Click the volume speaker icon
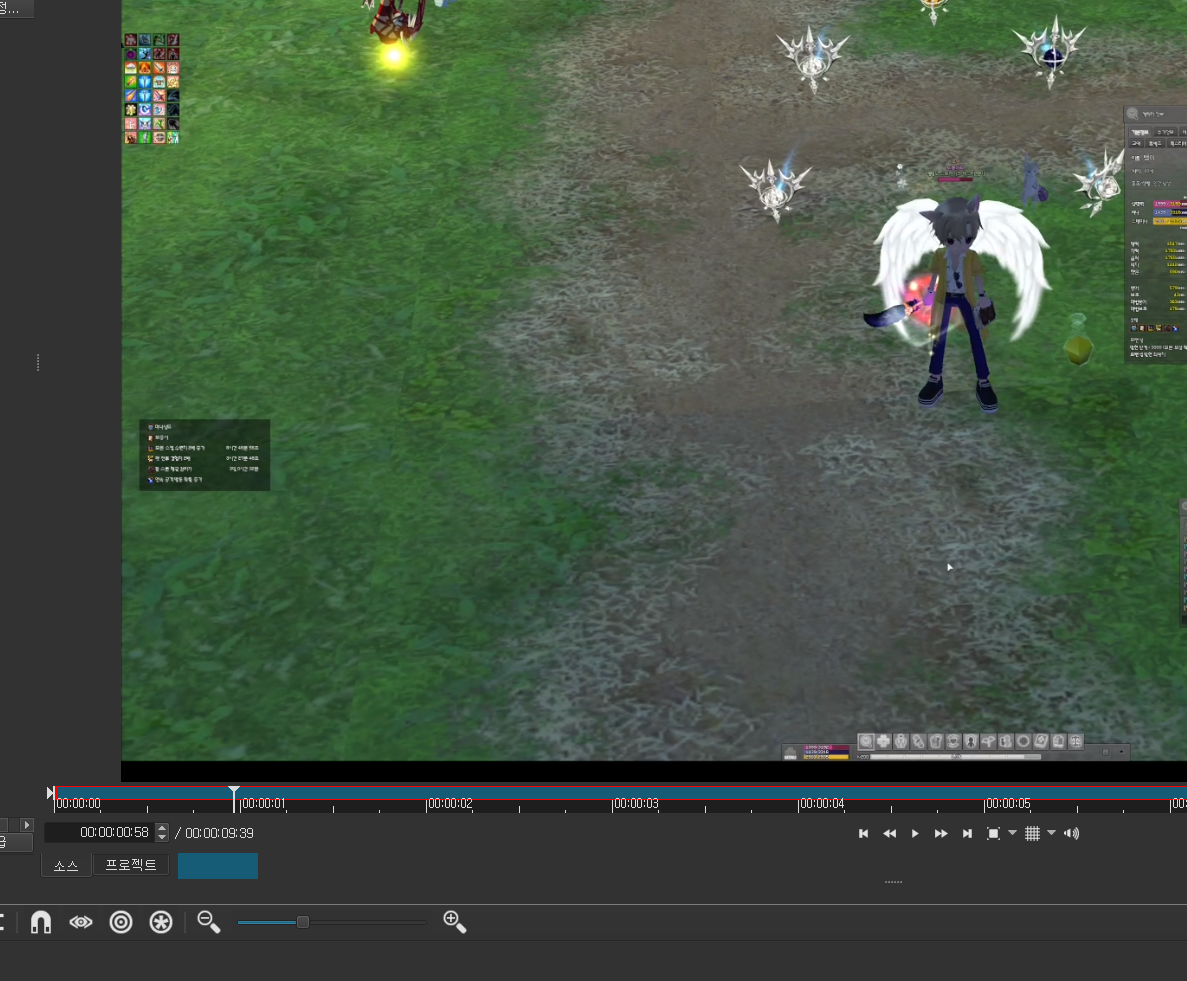 click(x=1071, y=833)
